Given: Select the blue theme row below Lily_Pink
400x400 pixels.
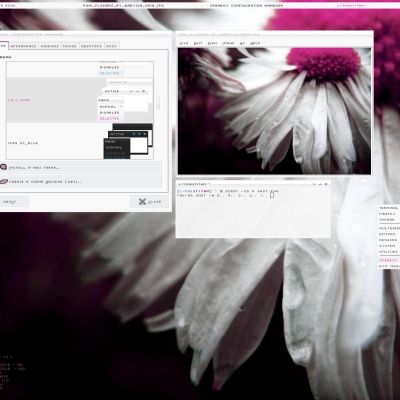Looking at the screenshot, I should (x=80, y=141).
